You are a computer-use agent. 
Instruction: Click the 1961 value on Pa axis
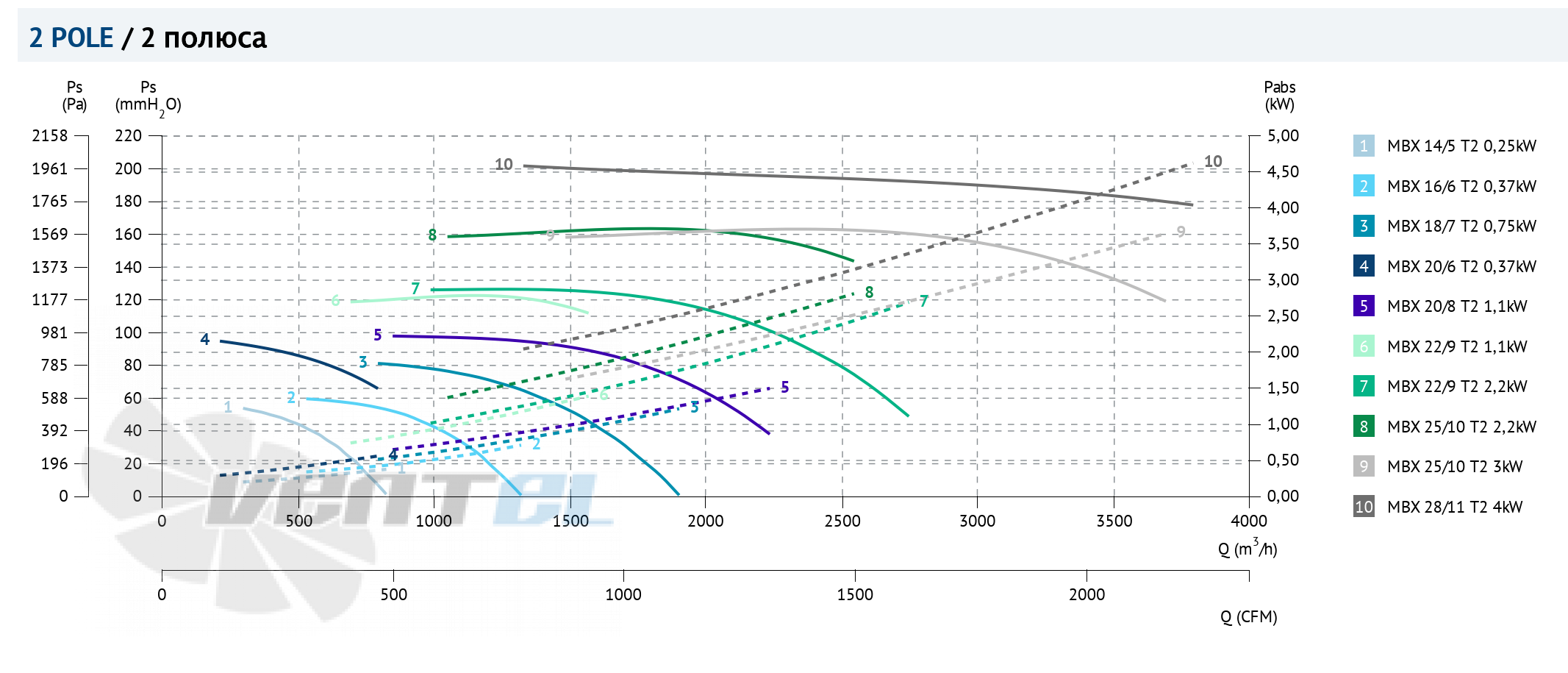pos(49,168)
